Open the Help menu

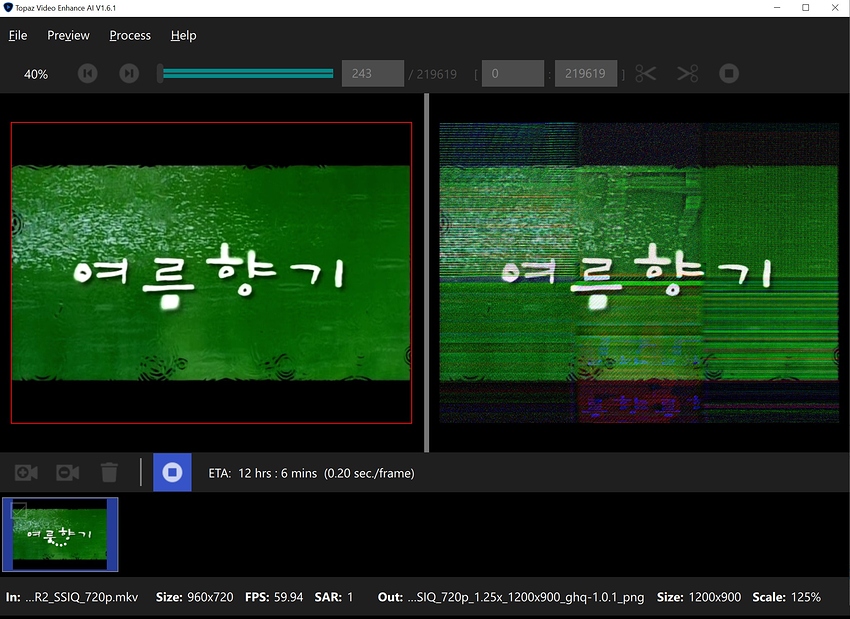[183, 35]
